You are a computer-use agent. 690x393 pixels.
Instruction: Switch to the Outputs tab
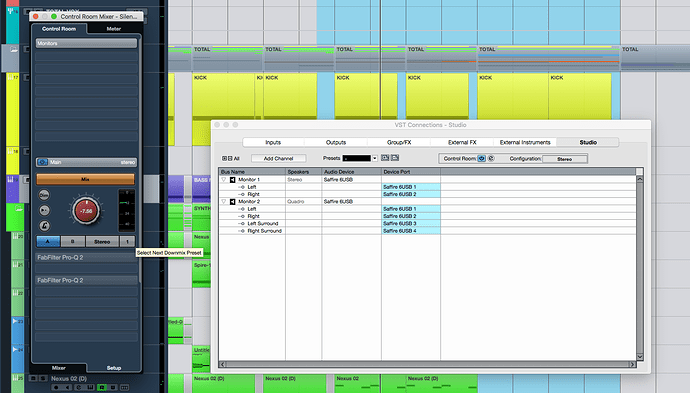(336, 142)
